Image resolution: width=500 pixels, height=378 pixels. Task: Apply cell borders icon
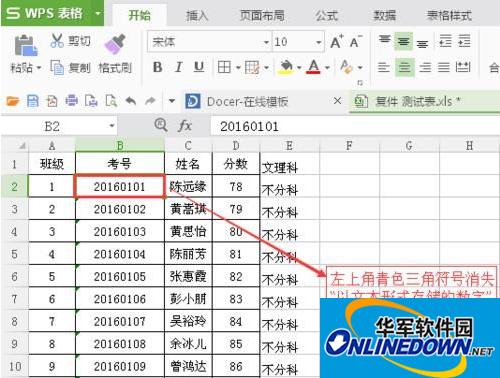224,67
